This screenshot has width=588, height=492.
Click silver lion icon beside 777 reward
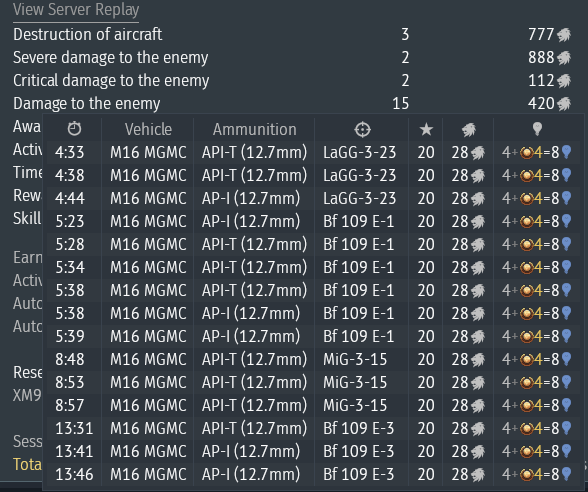coord(564,35)
